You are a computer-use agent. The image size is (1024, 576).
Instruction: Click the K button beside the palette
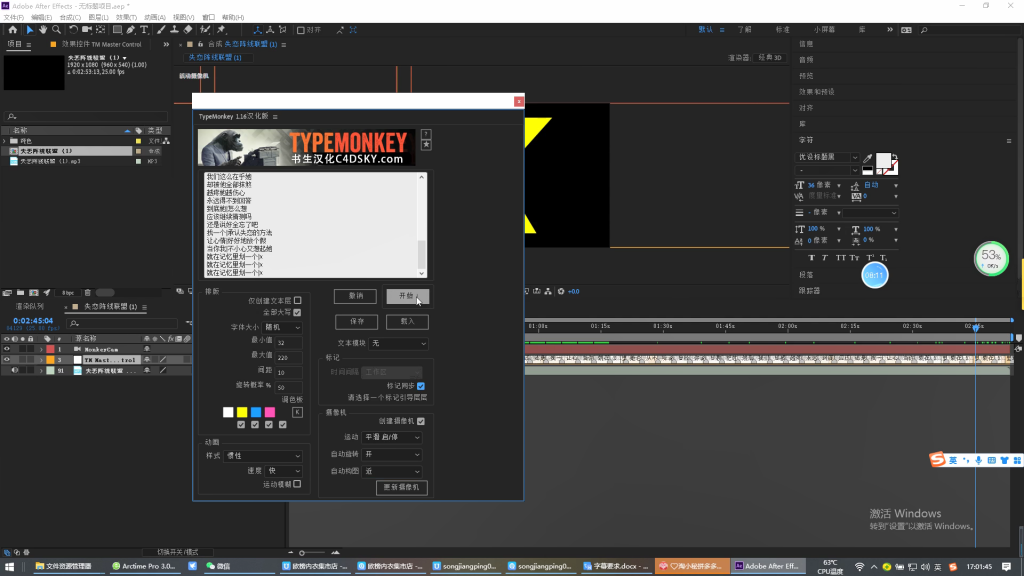point(297,412)
